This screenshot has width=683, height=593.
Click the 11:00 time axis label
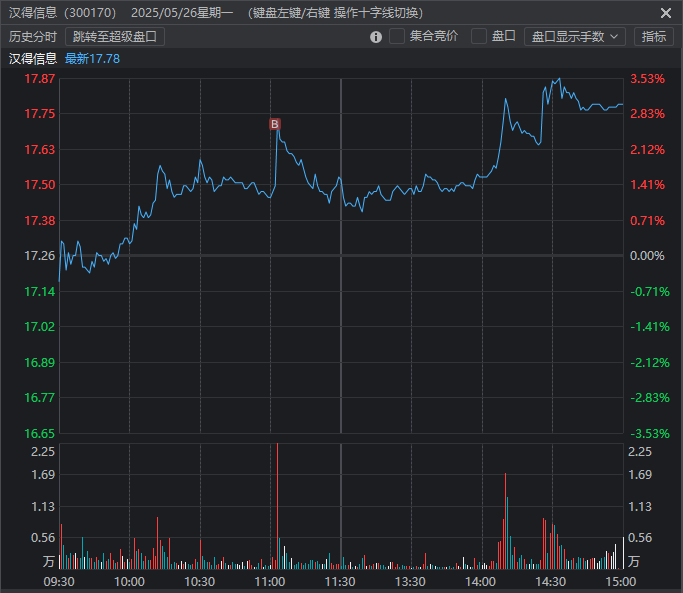[x=270, y=581]
